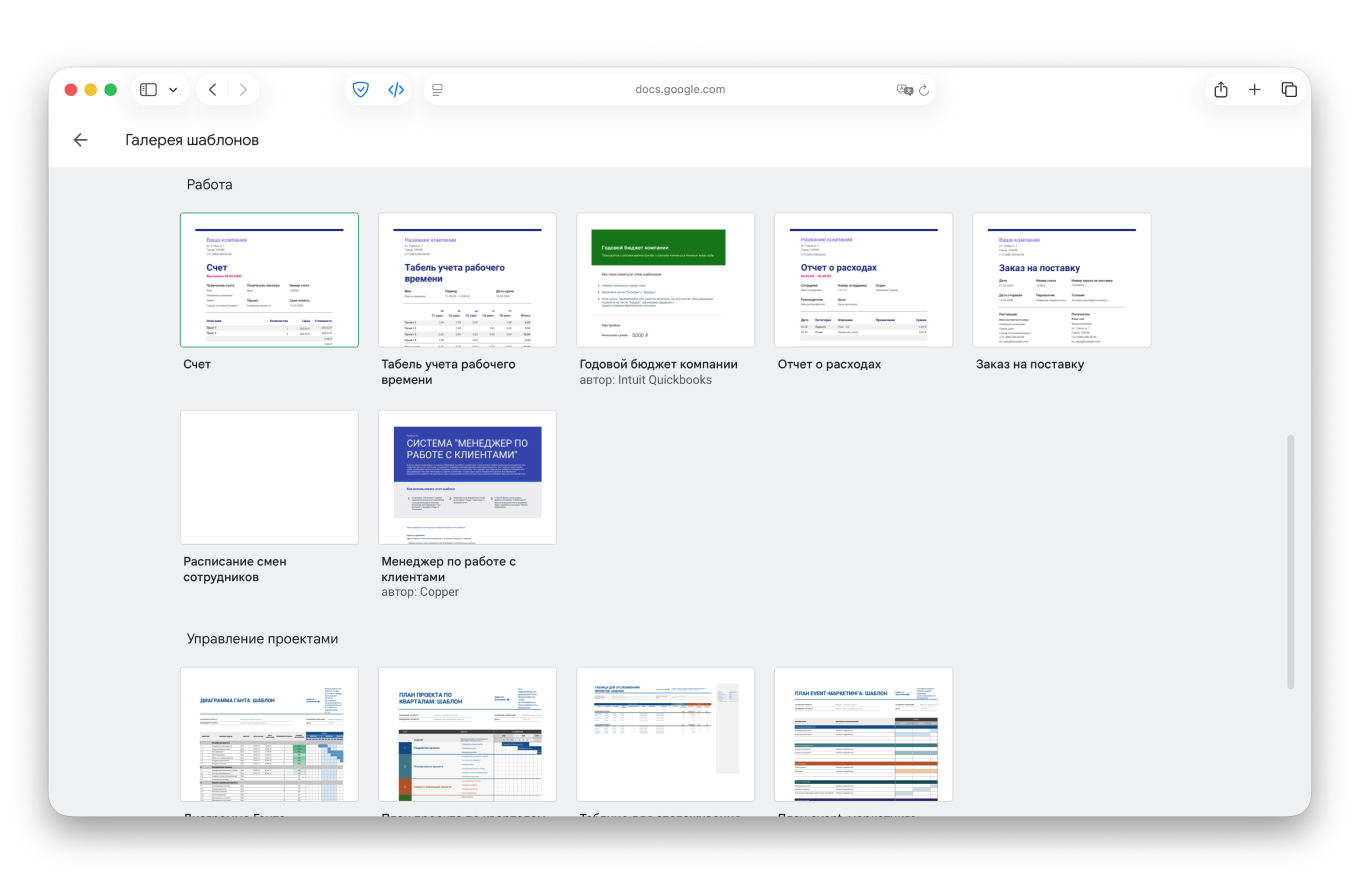Open Табель учета рабочего времени template
This screenshot has width=1360, height=884.
click(x=467, y=280)
